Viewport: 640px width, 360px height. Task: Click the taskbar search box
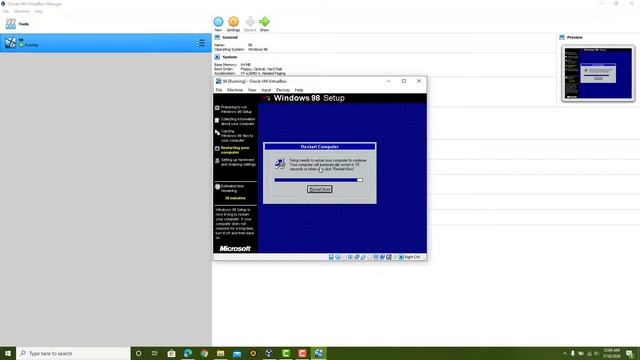click(73, 353)
